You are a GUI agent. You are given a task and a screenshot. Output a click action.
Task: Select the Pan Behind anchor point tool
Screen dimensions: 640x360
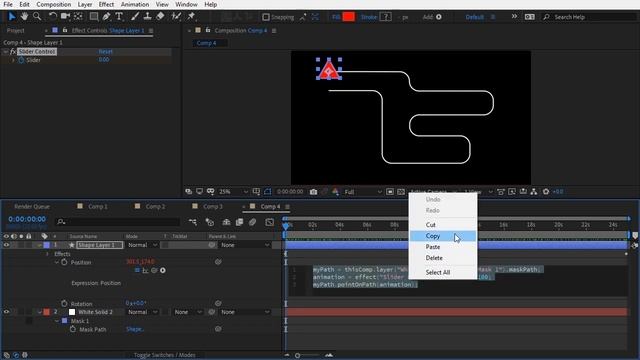click(78, 16)
